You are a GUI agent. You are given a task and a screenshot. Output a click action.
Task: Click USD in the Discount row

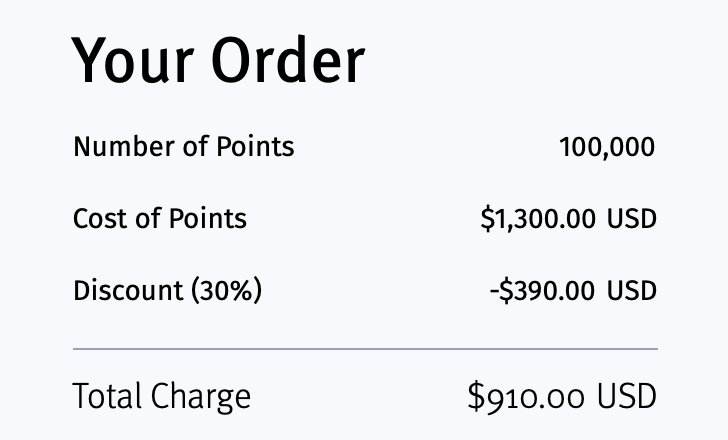pyautogui.click(x=632, y=291)
